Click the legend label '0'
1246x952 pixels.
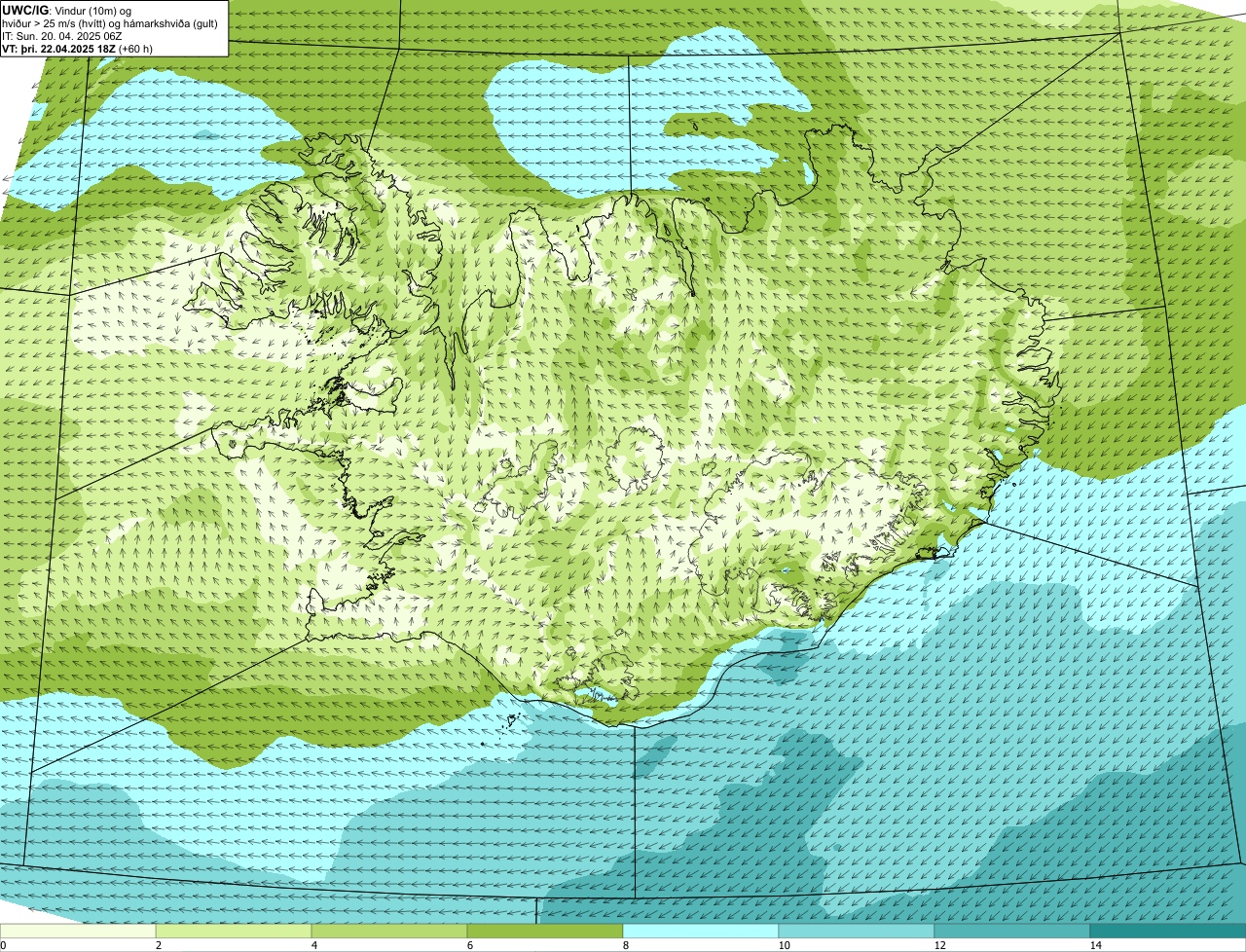[3, 945]
